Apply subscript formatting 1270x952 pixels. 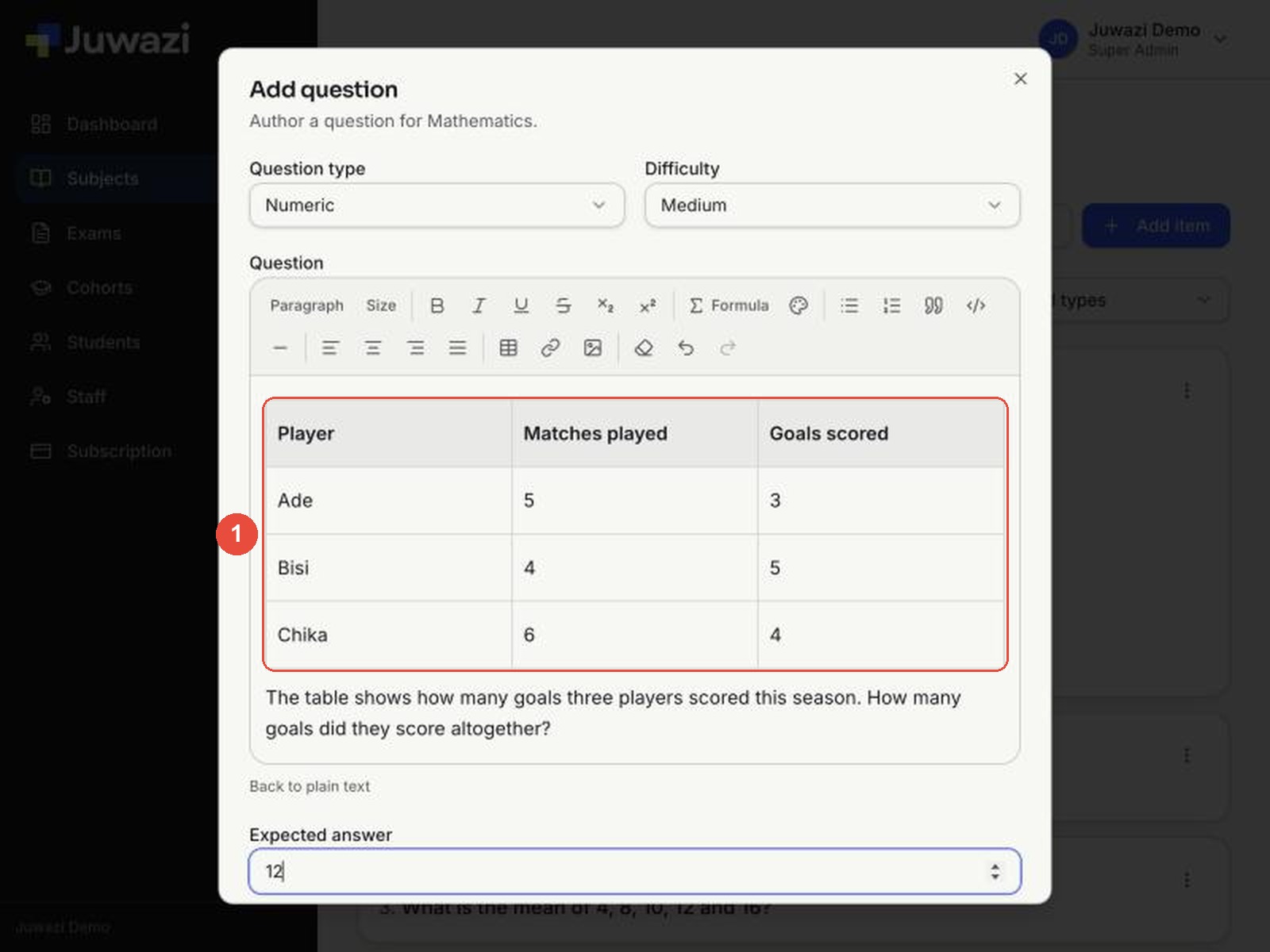[606, 305]
